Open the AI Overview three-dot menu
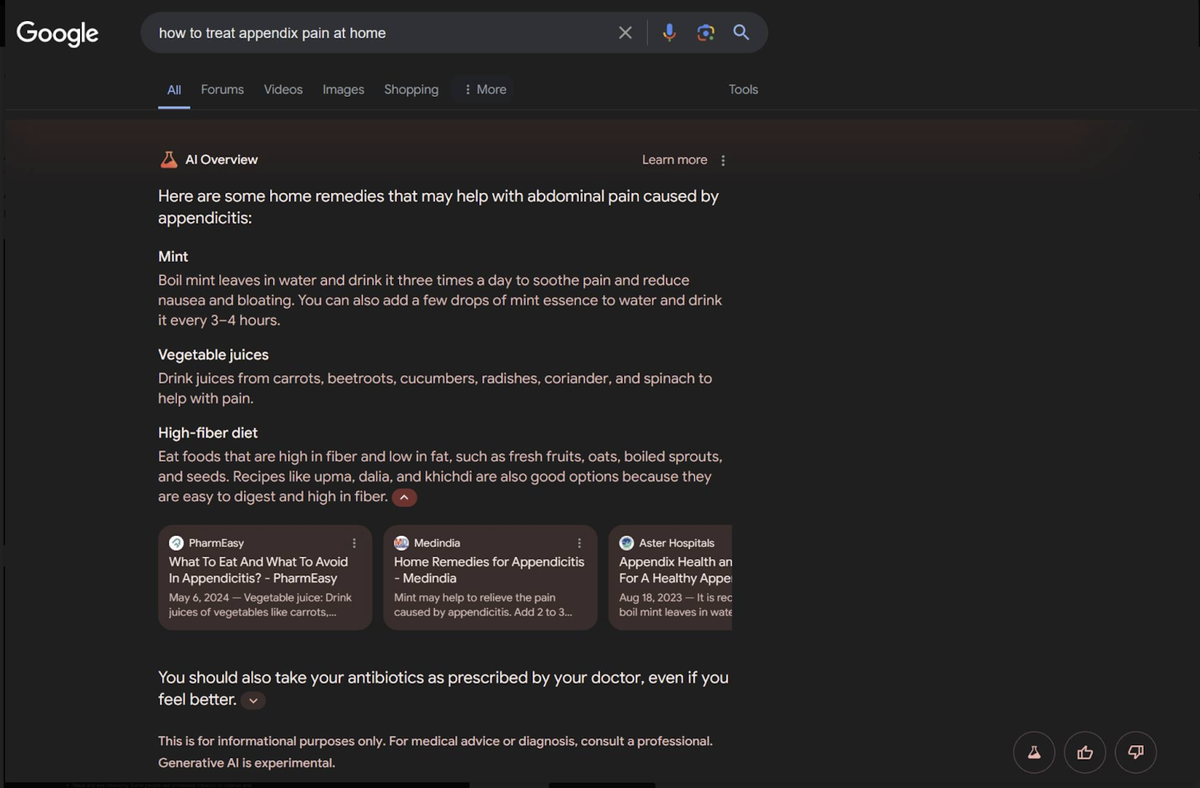 coord(722,159)
